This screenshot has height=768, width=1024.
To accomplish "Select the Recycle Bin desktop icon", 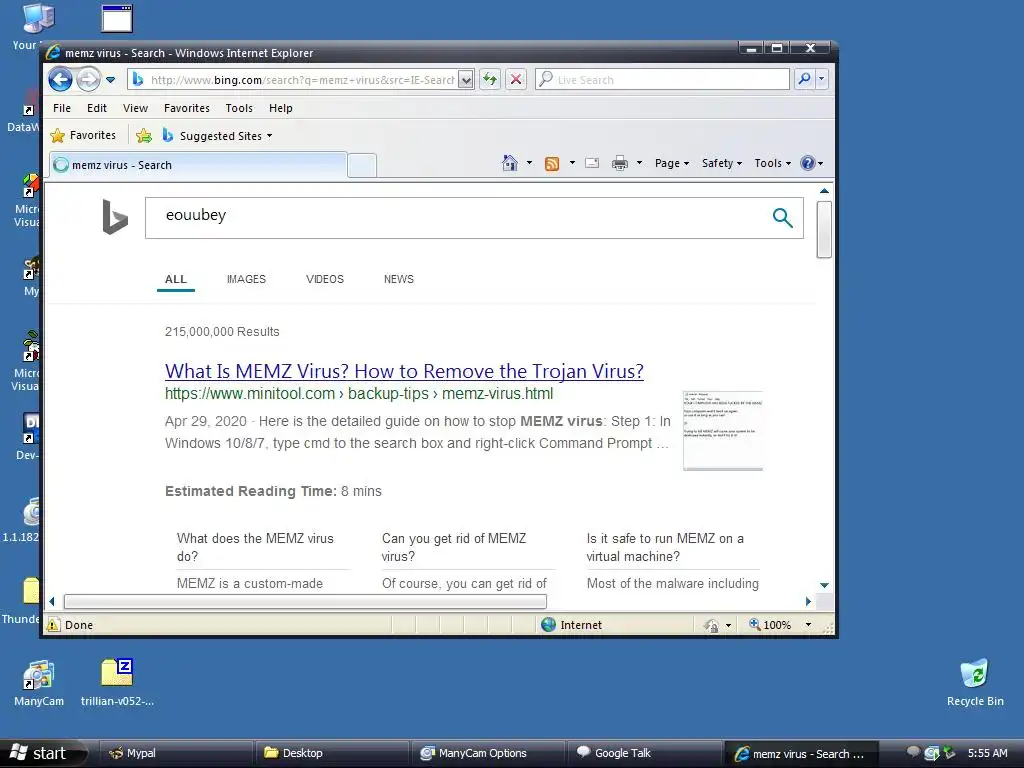I will click(975, 682).
